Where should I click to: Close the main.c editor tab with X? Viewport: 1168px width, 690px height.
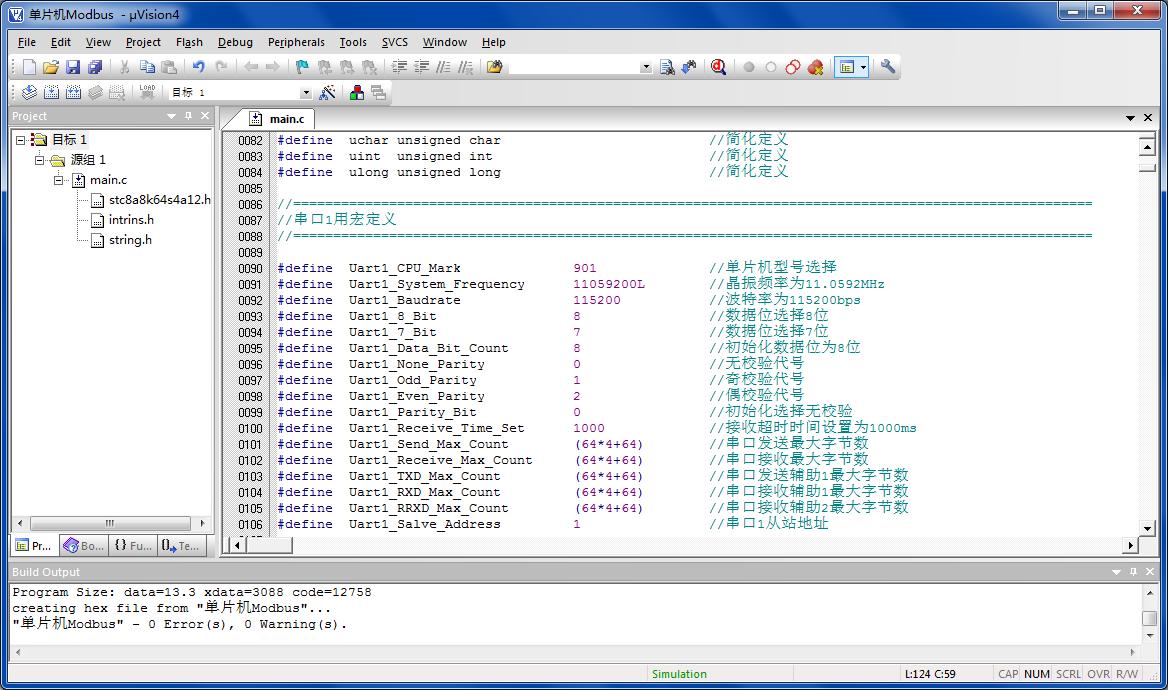1148,118
